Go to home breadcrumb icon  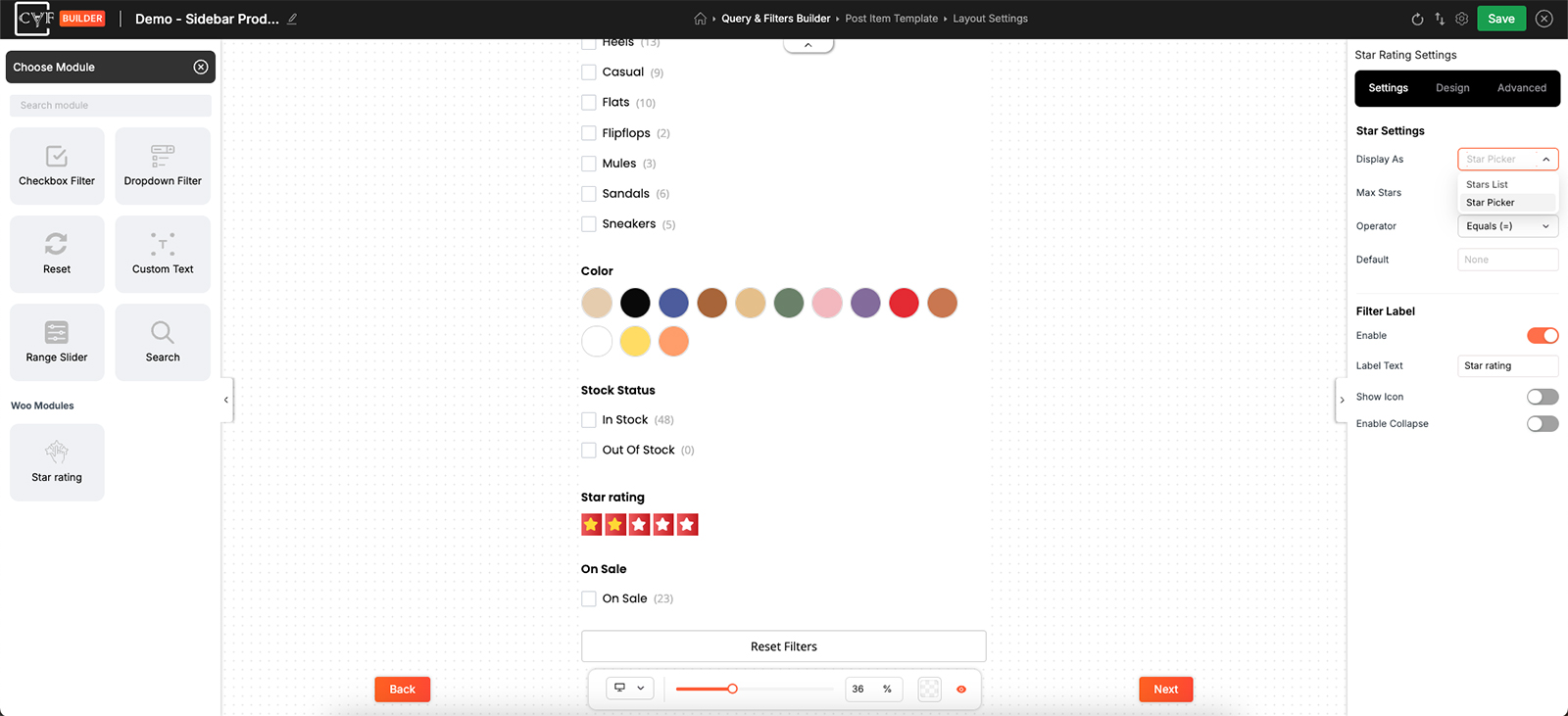point(700,19)
